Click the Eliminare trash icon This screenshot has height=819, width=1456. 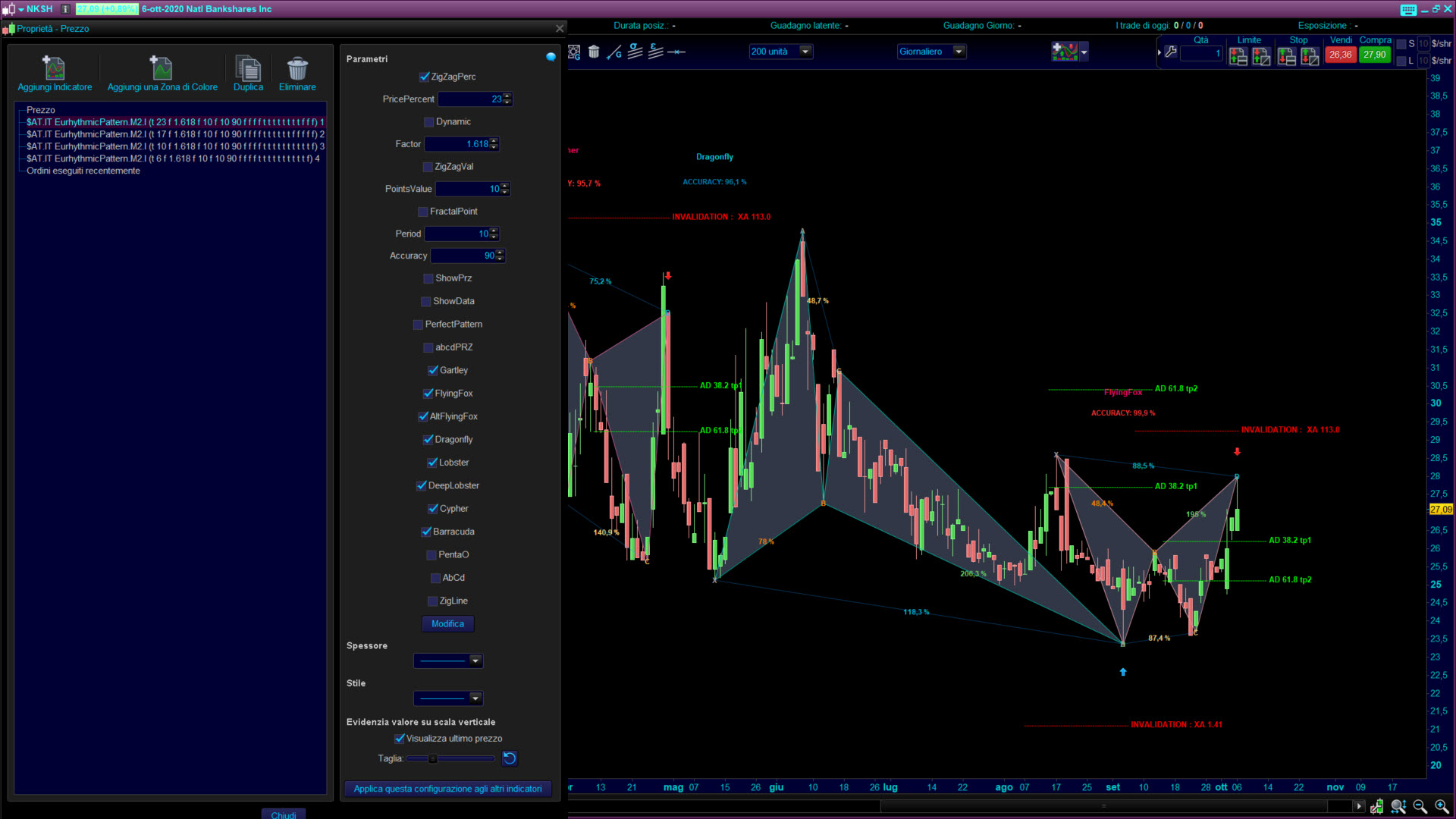(297, 68)
